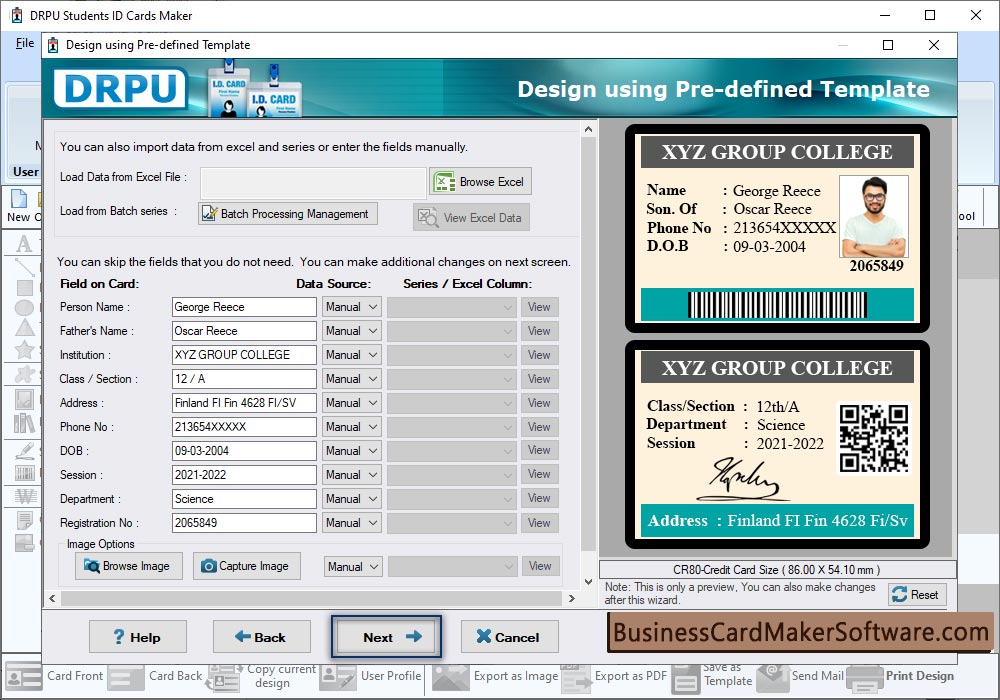This screenshot has height=700, width=1000.
Task: Select the Star shape tool
Action: [24, 349]
